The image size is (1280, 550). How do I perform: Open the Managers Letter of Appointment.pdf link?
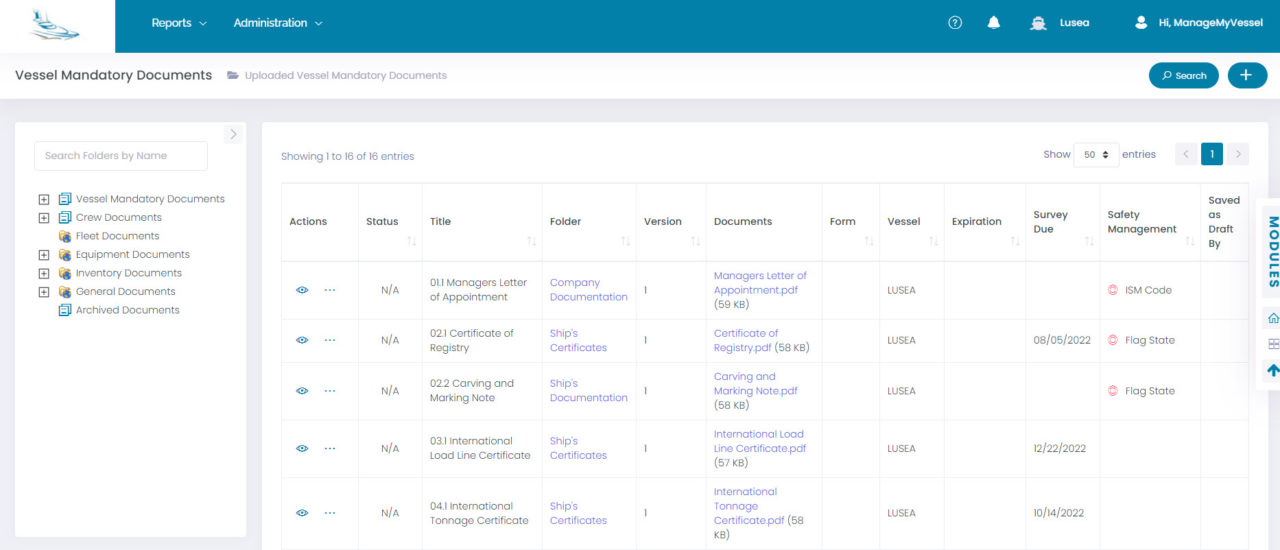(x=759, y=283)
